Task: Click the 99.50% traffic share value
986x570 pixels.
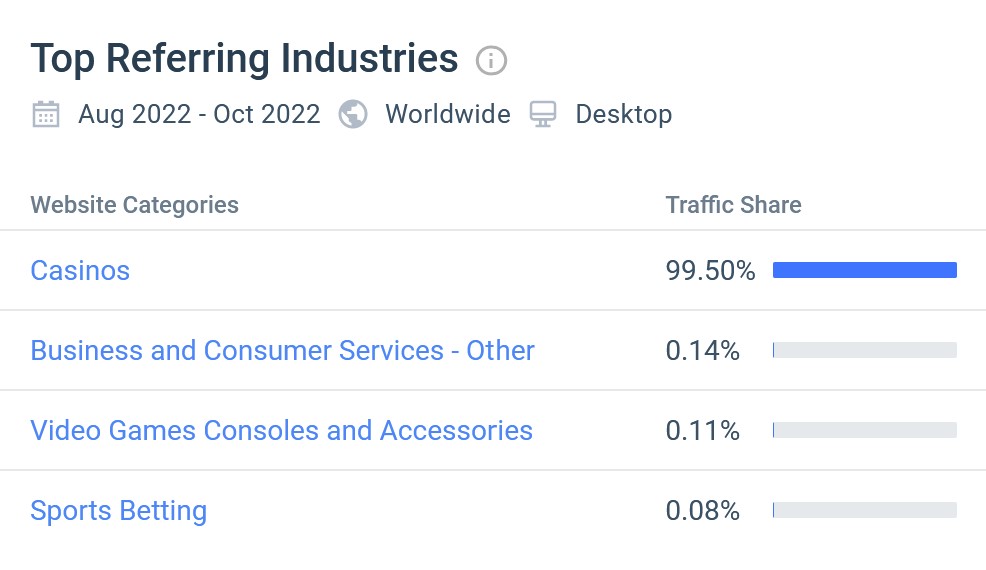Action: pyautogui.click(x=710, y=270)
